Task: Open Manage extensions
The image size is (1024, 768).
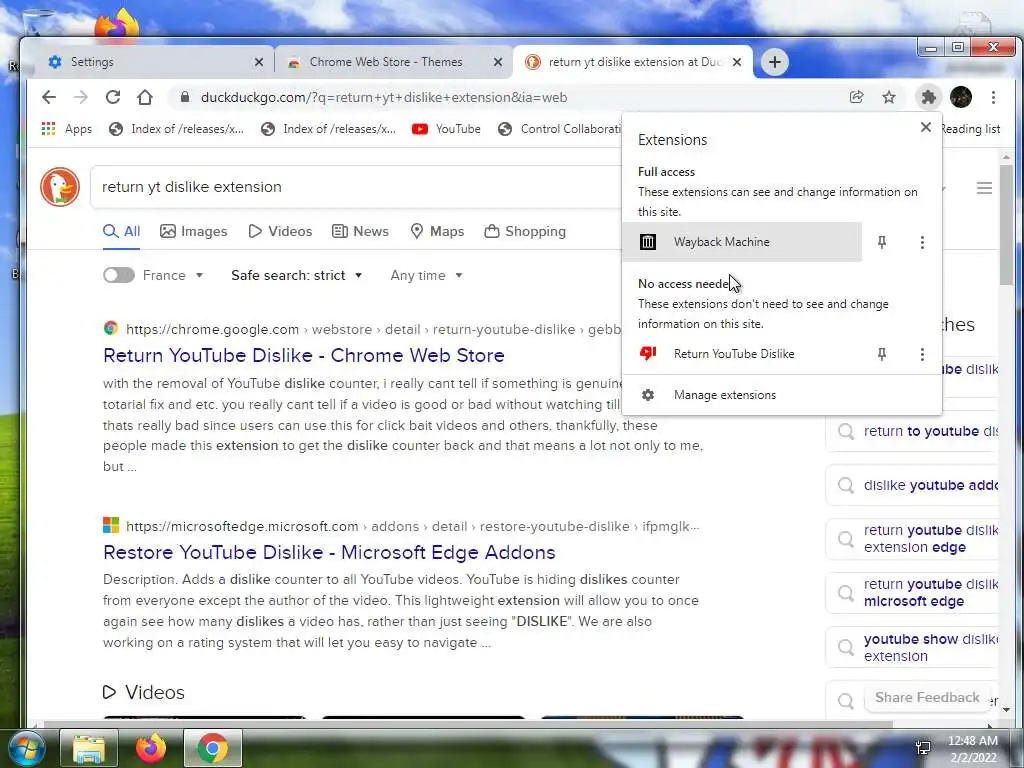Action: (x=782, y=395)
